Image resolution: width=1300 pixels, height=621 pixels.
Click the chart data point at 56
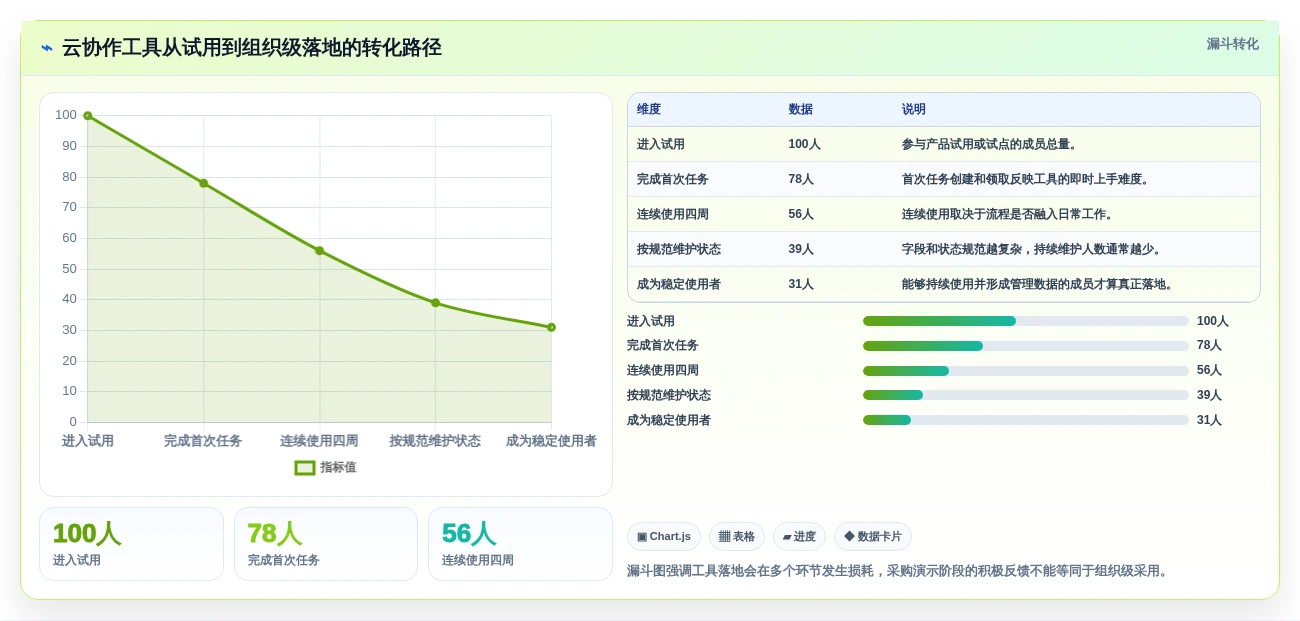pos(320,251)
